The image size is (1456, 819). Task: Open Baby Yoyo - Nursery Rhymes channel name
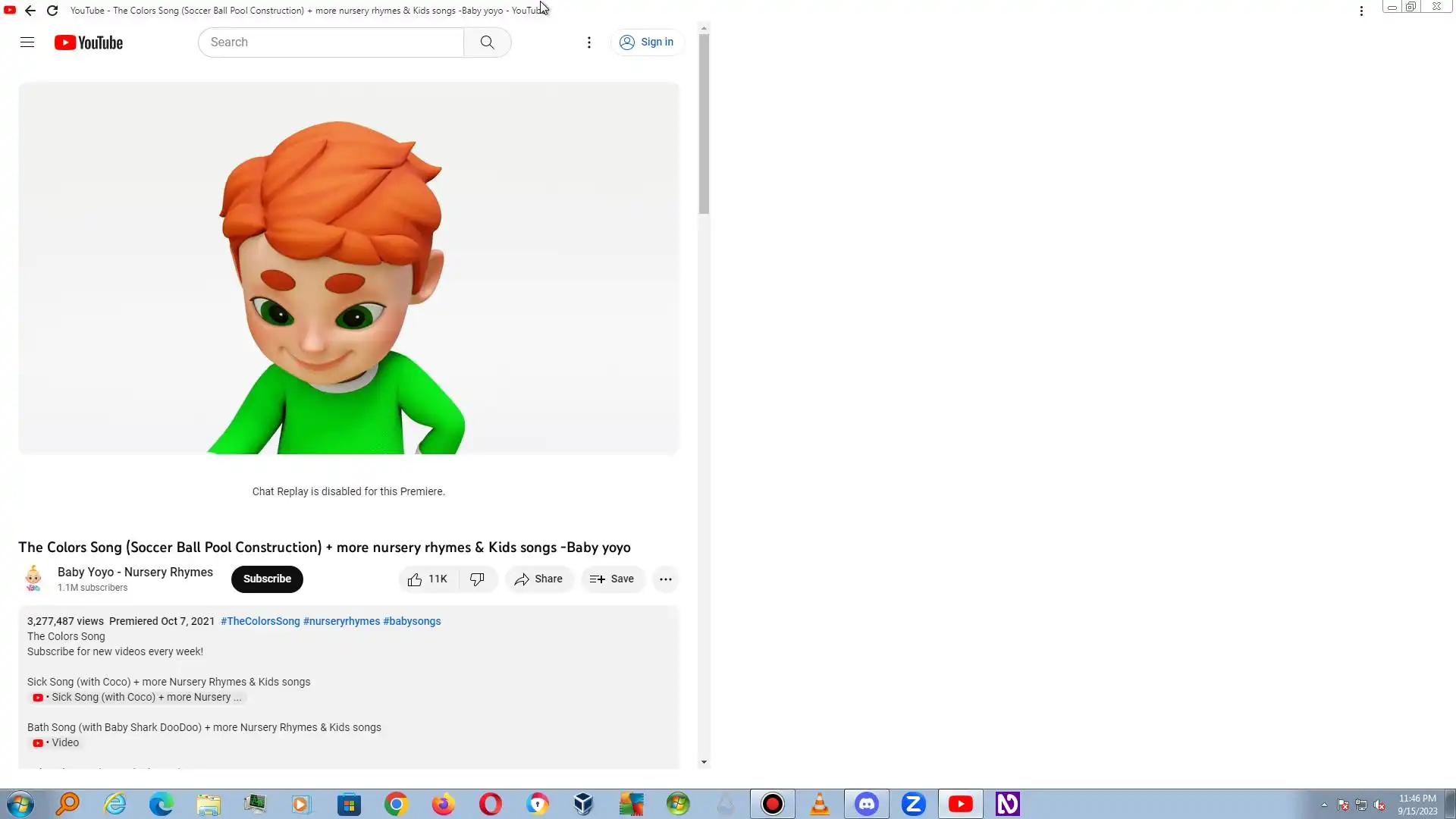click(x=135, y=573)
